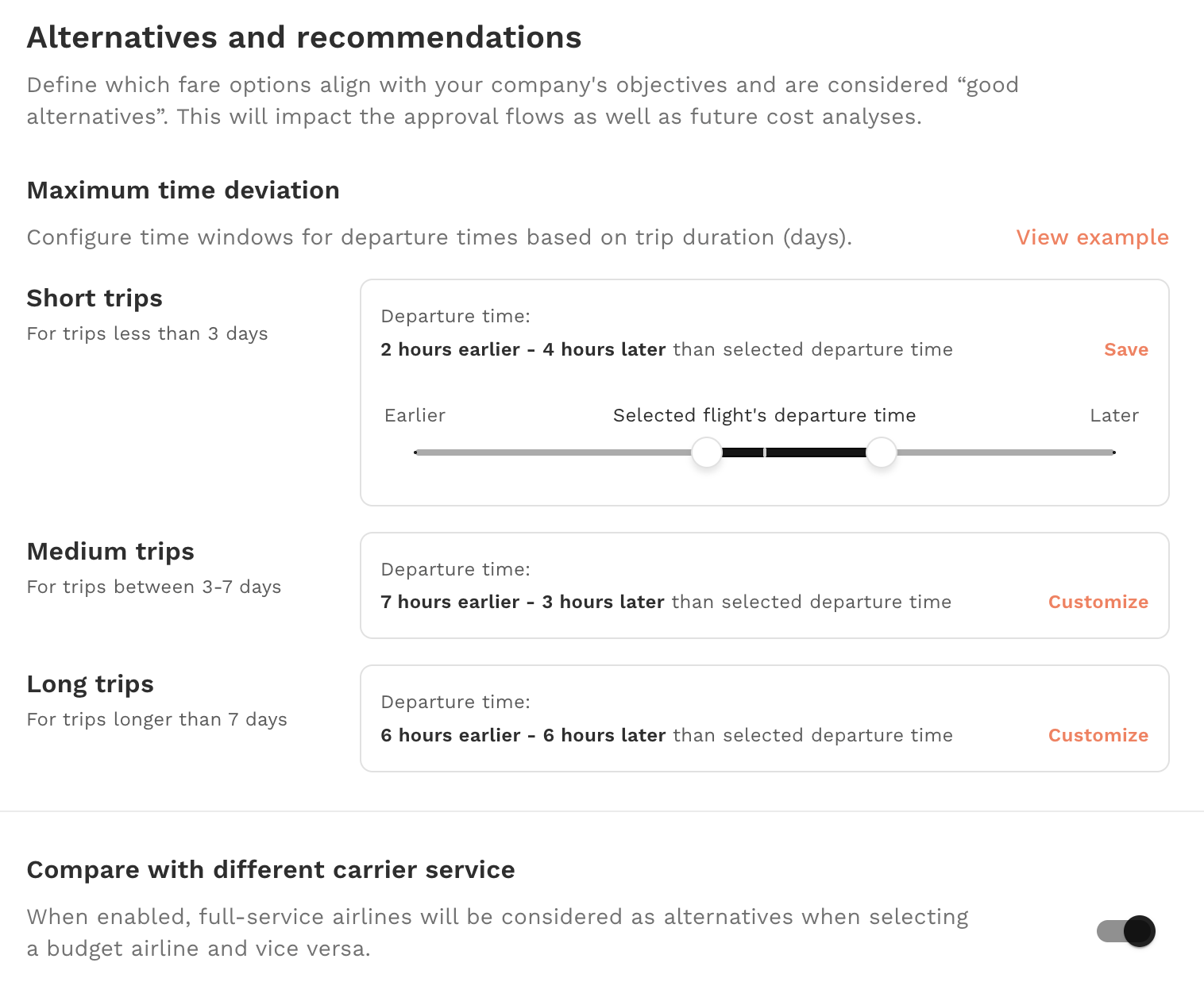Select the earlier slider handle
The image size is (1204, 1005).
click(707, 452)
